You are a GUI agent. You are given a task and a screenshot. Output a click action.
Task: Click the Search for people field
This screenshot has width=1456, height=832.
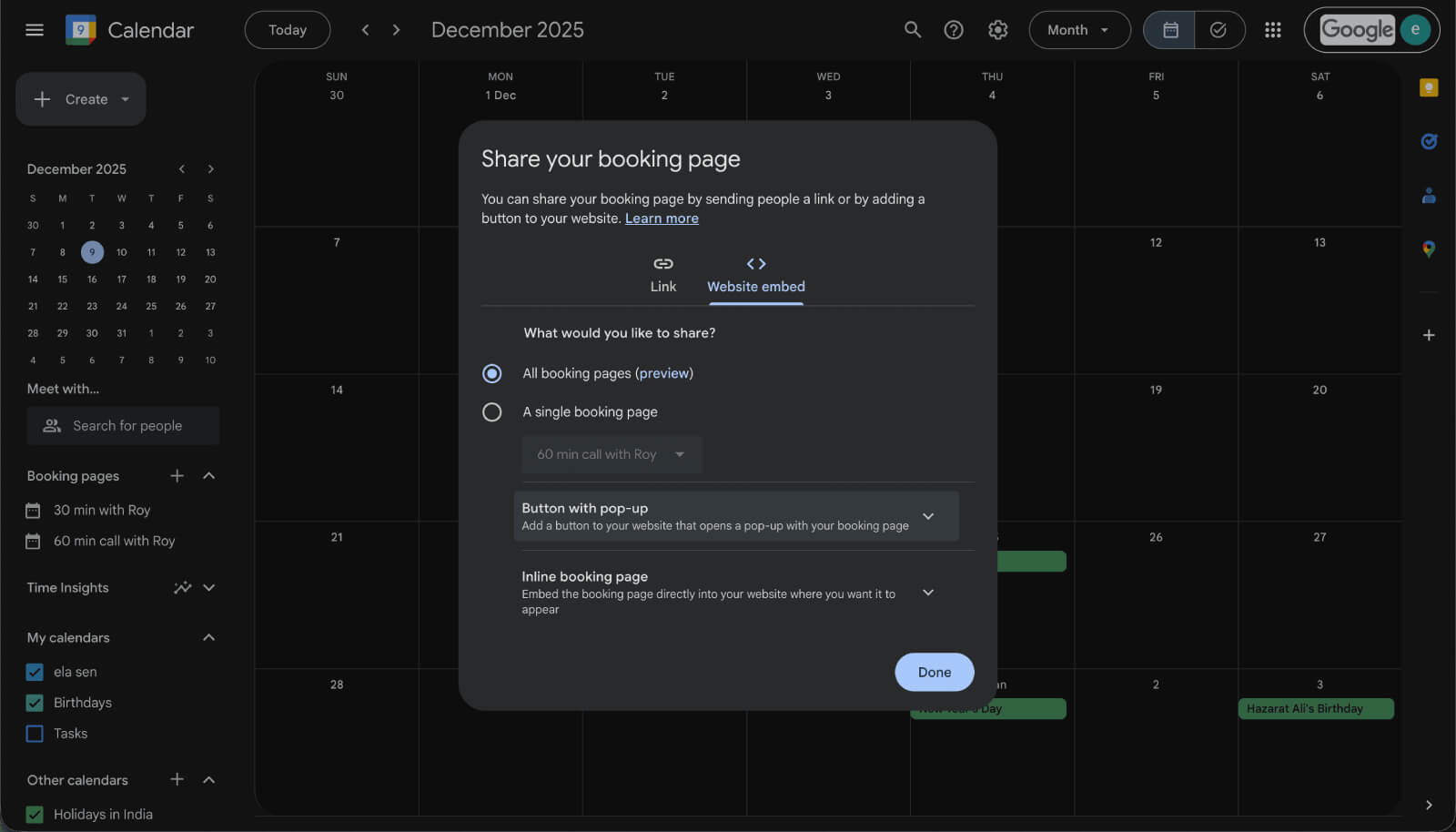(123, 425)
